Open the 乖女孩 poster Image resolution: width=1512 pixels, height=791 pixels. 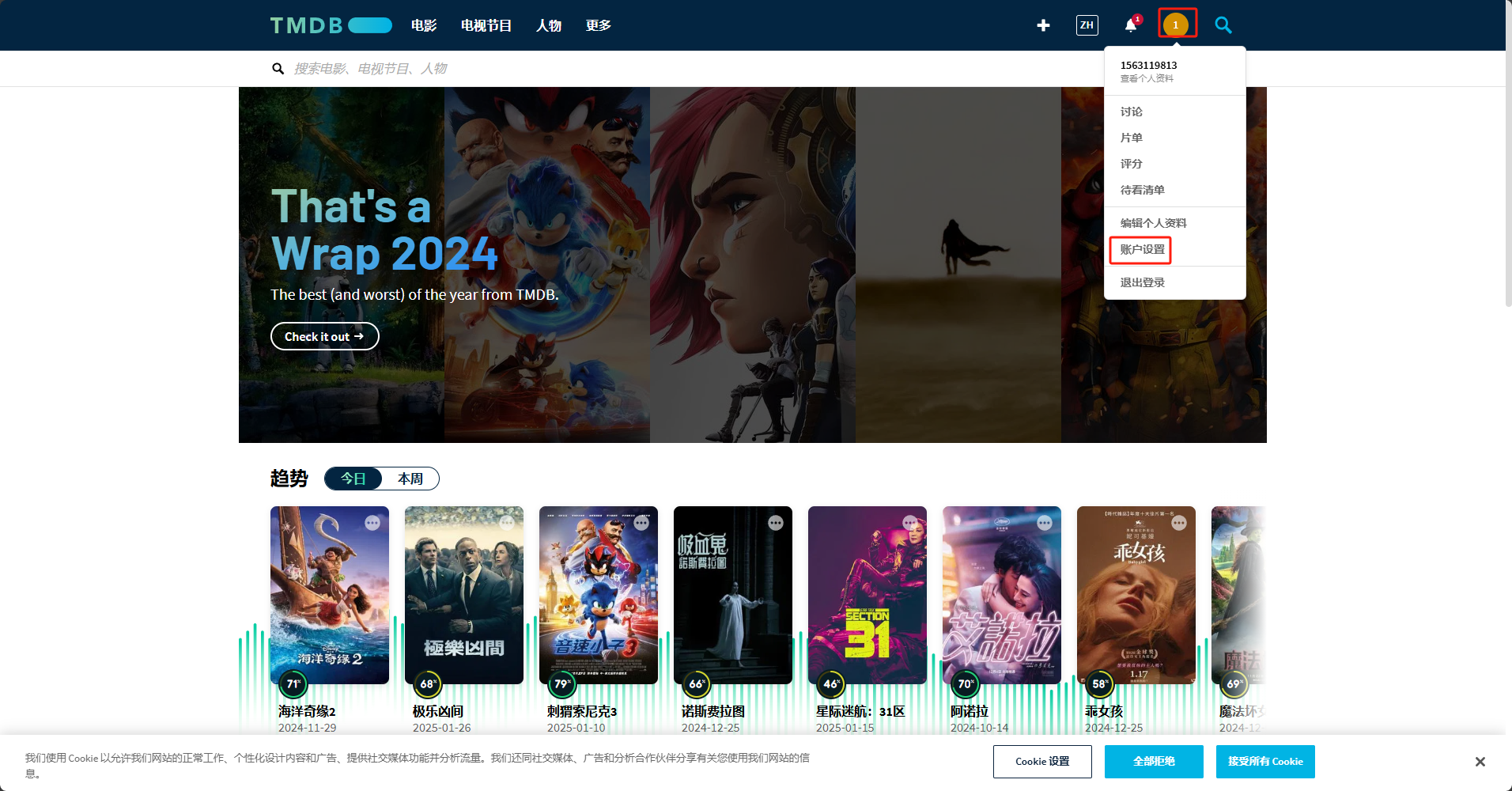[x=1136, y=595]
